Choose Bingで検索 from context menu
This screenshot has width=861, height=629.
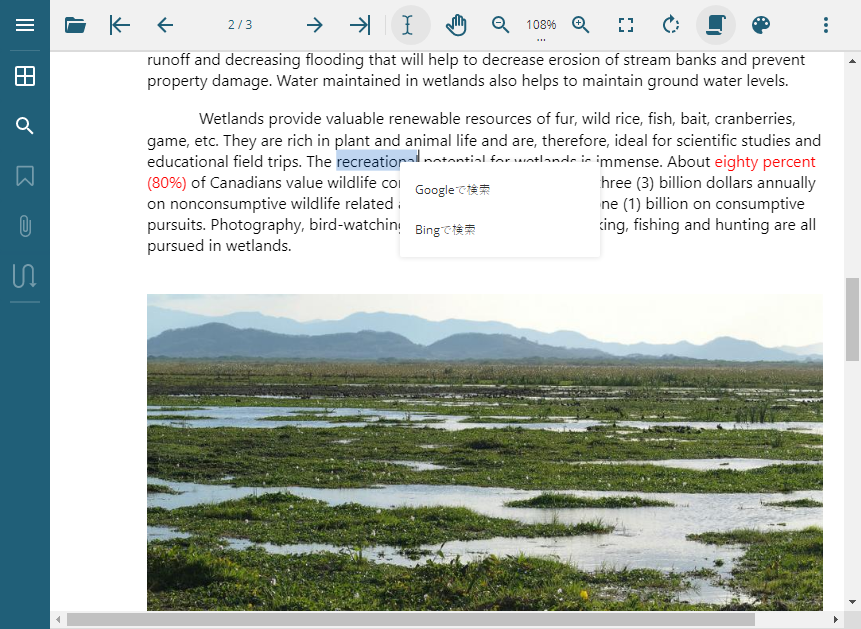click(500, 230)
